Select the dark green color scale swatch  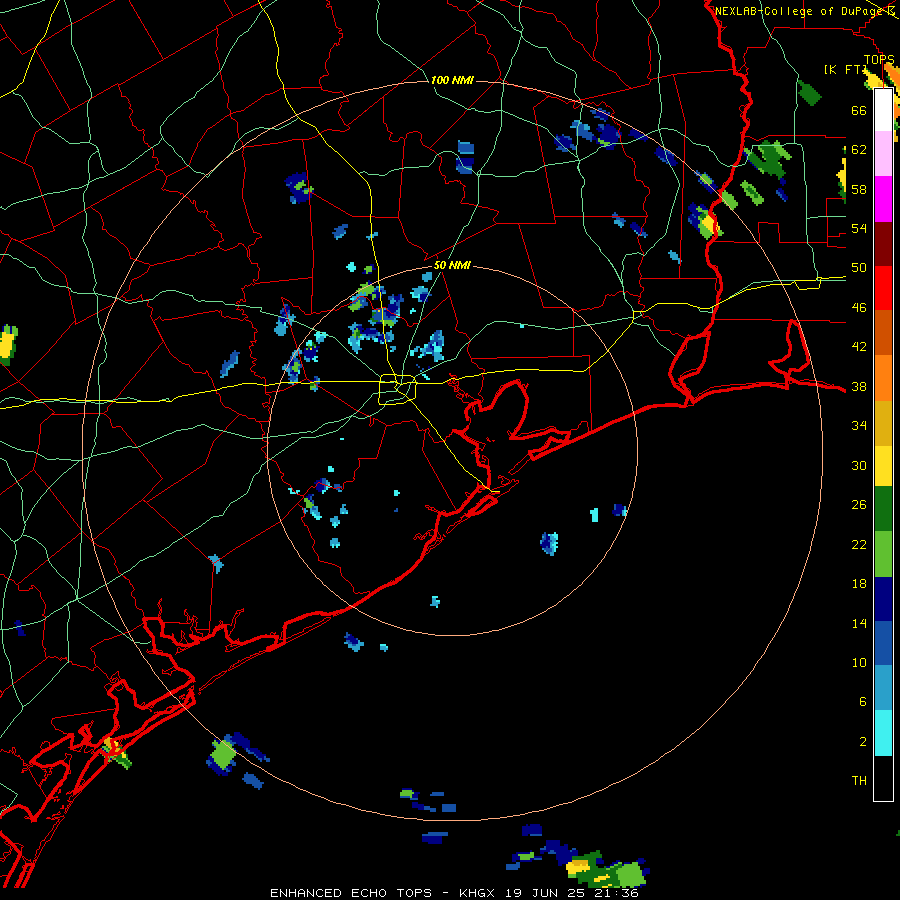pyautogui.click(x=883, y=509)
